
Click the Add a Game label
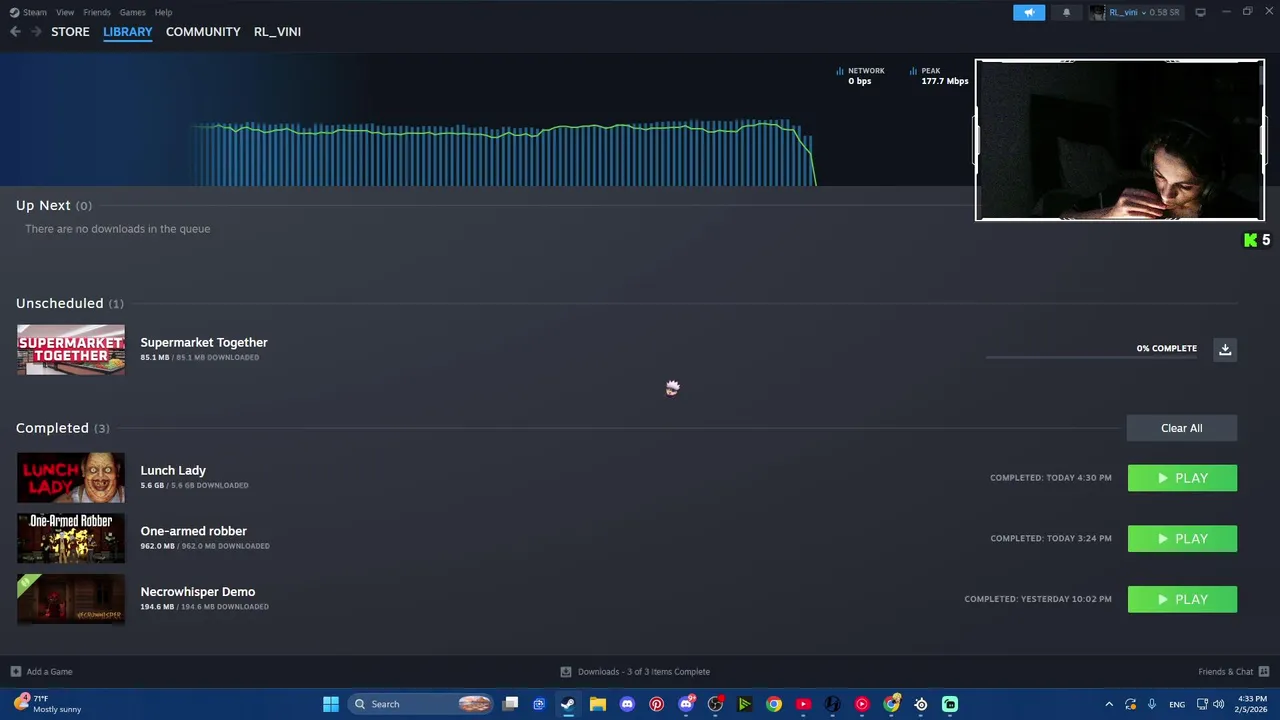tap(49, 672)
